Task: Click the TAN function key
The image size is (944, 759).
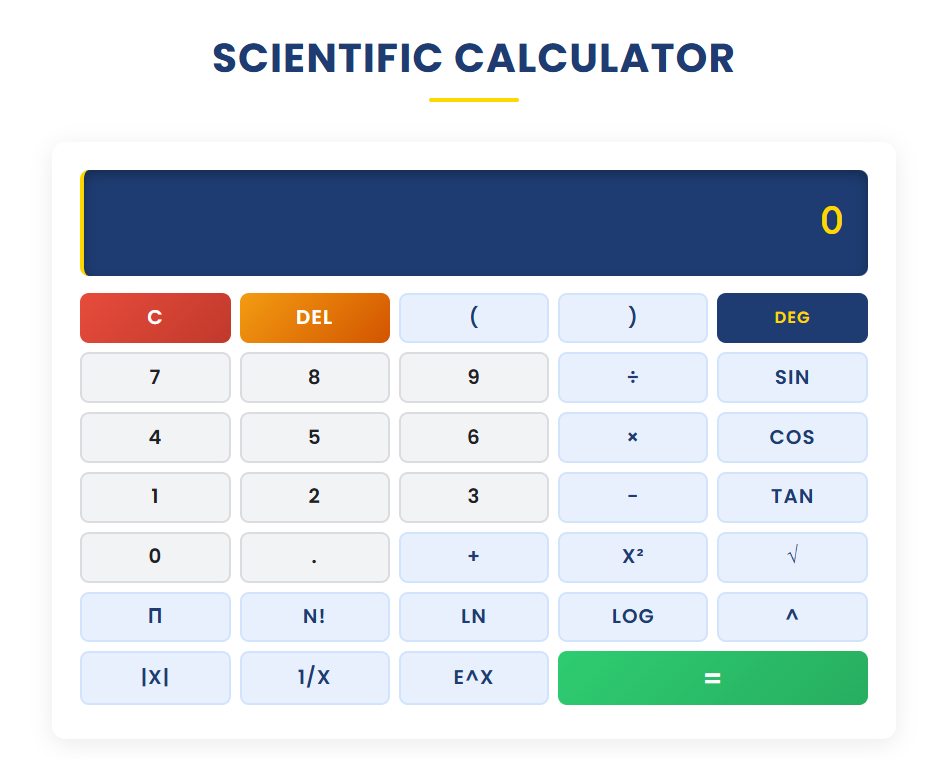Action: pyautogui.click(x=791, y=497)
